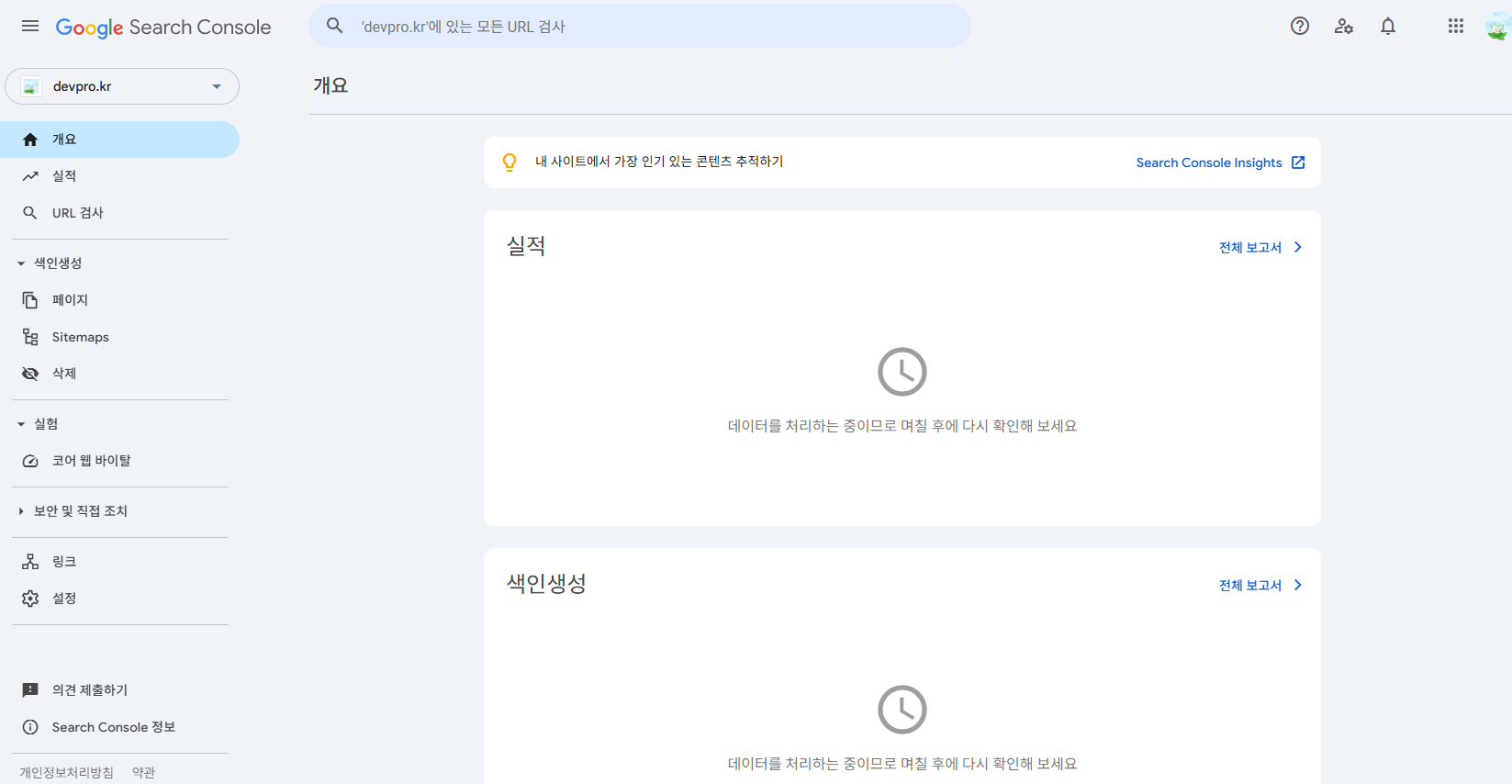Open 설정 settings page
The height and width of the screenshot is (784, 1512).
click(64, 599)
